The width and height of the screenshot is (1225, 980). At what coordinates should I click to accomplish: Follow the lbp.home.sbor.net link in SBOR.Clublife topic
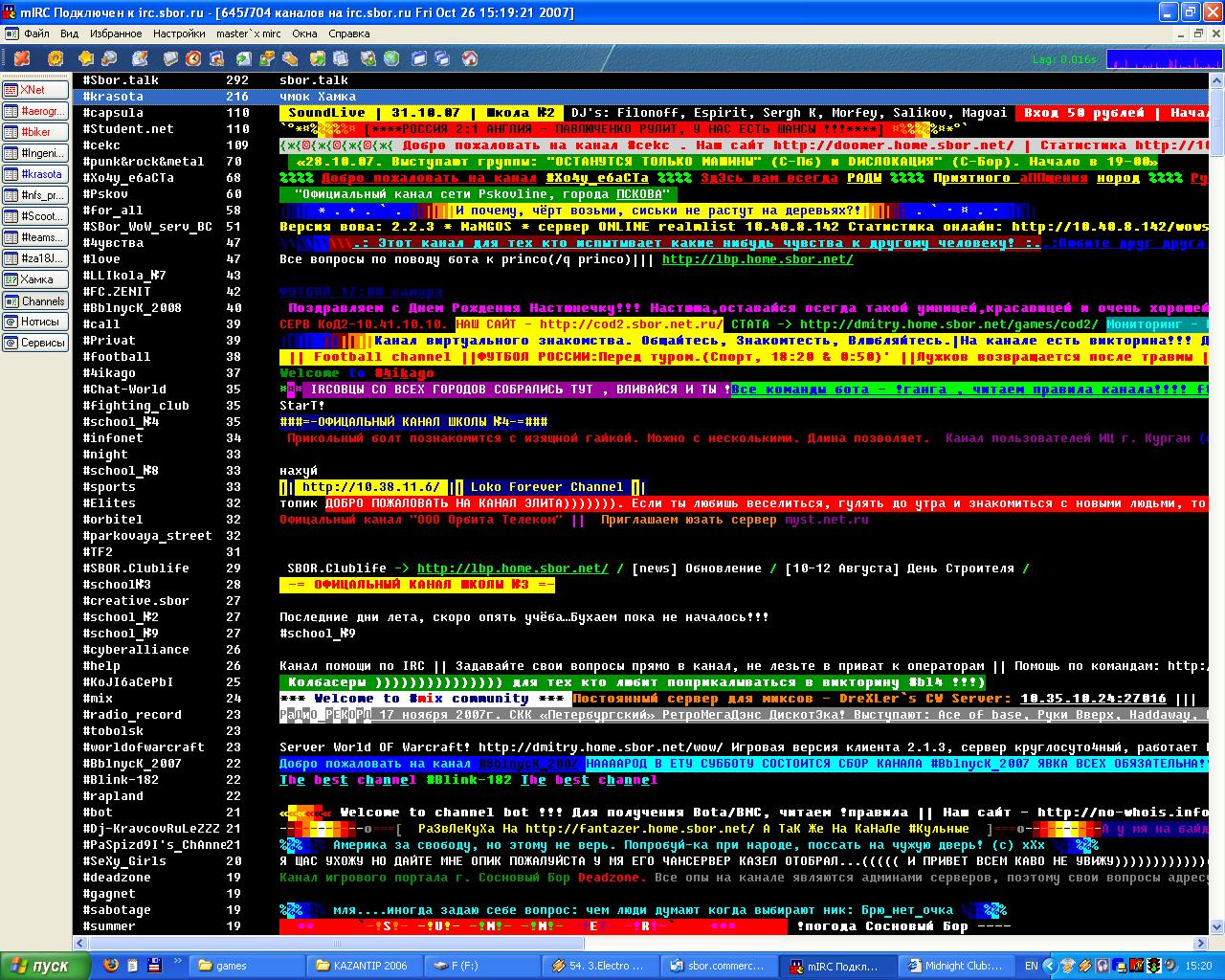pos(512,568)
